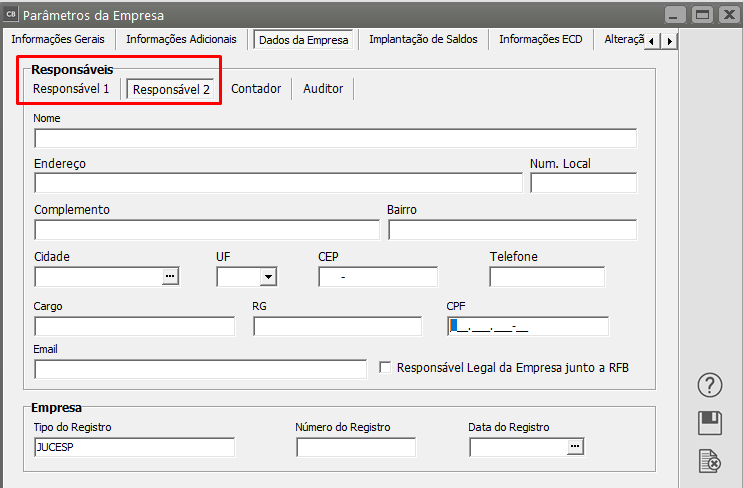Screen dimensions: 743x488
Task: Click the application icon in title bar
Action: [10, 15]
